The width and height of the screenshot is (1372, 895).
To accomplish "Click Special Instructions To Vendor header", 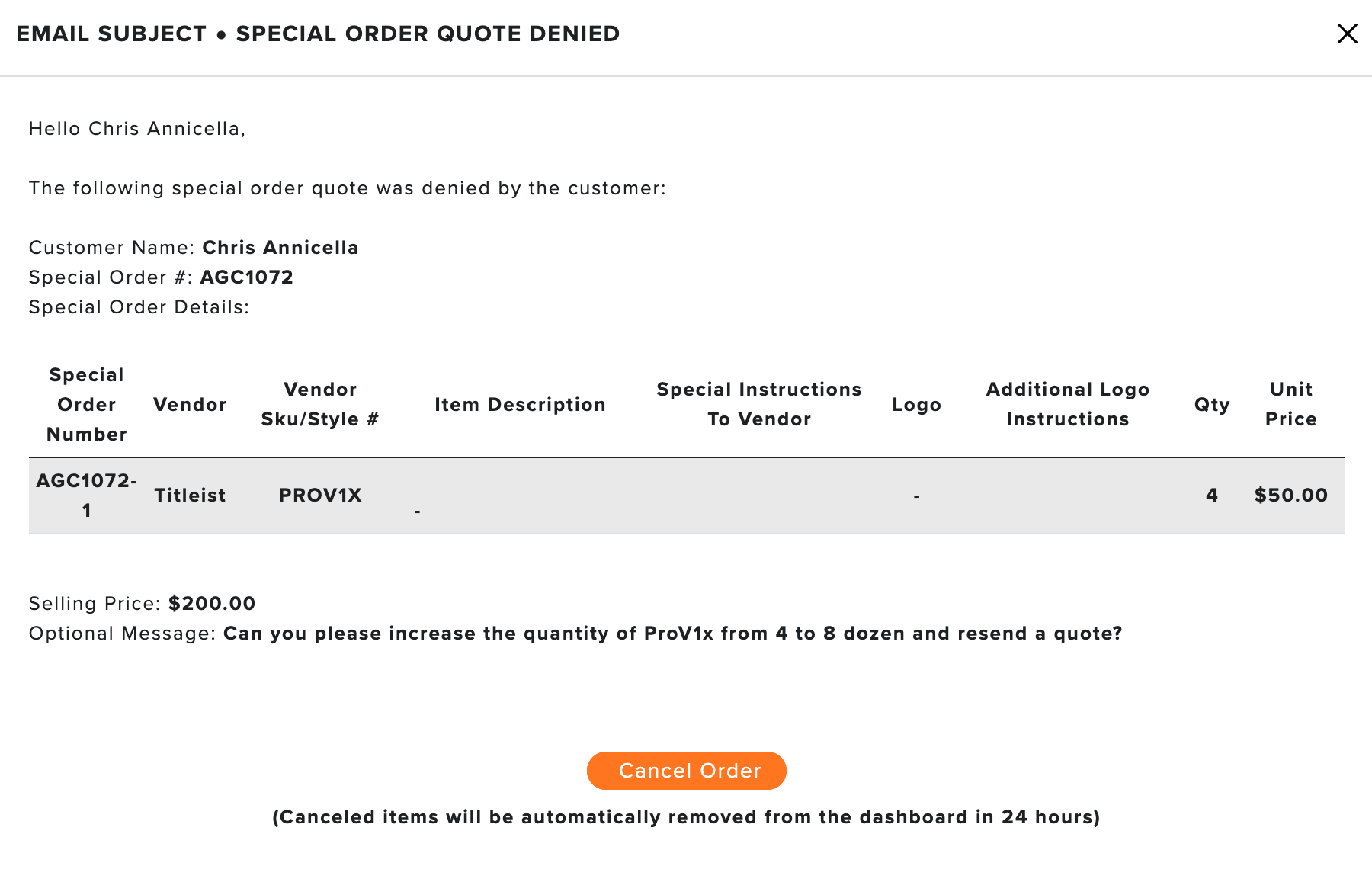I will point(759,405).
